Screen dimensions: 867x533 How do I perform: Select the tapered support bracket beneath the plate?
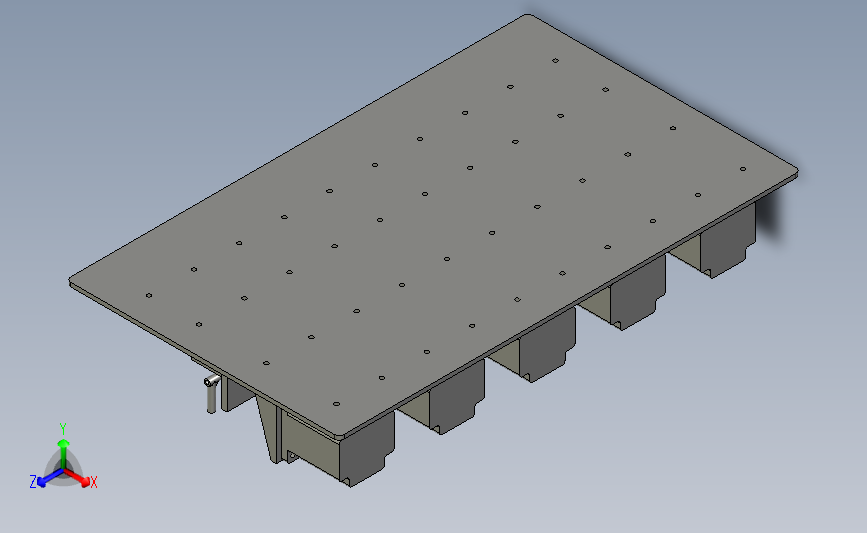pos(269,430)
